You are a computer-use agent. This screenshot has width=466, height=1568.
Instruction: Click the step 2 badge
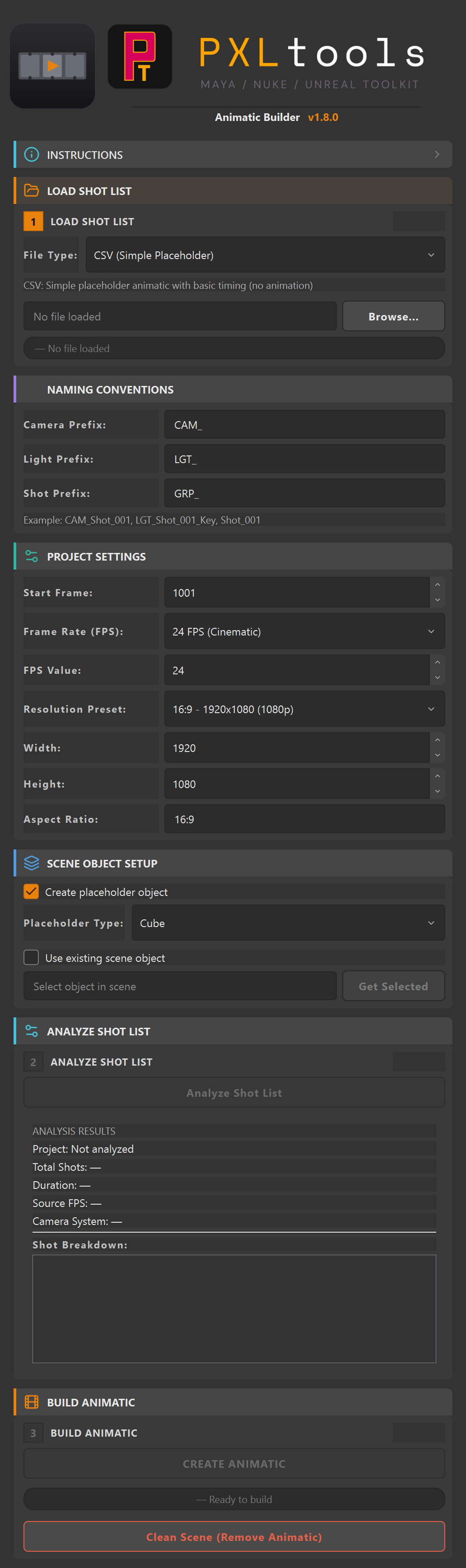click(x=33, y=1062)
